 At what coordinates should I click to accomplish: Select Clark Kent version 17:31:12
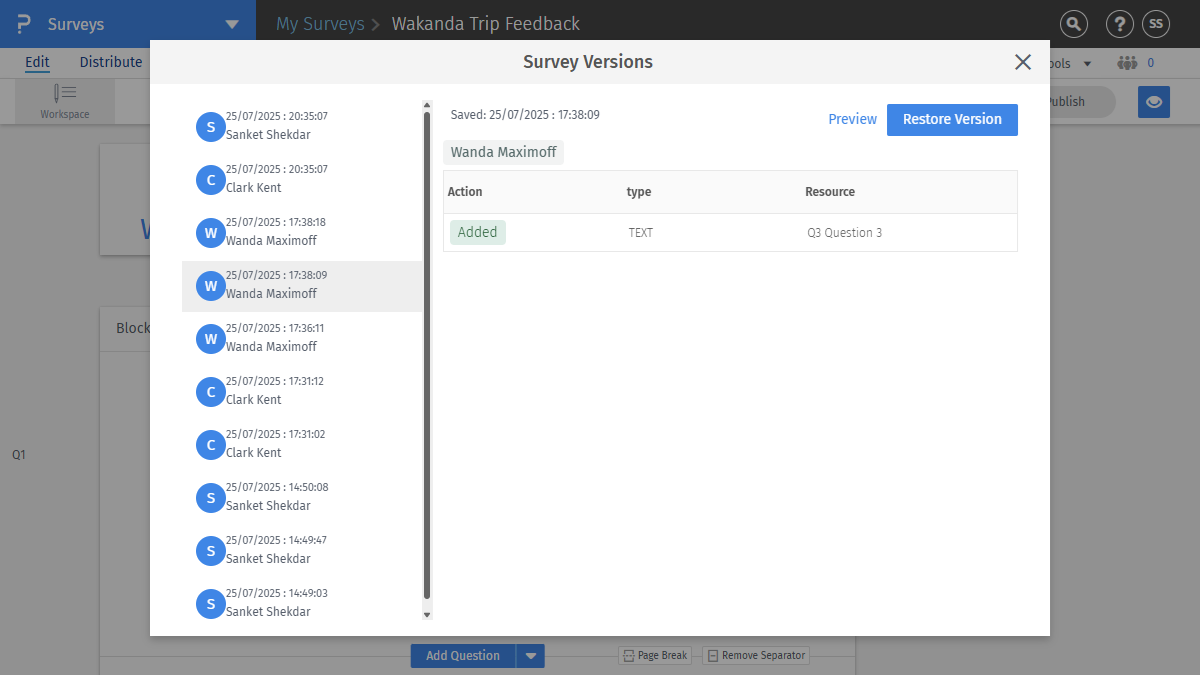tap(302, 391)
